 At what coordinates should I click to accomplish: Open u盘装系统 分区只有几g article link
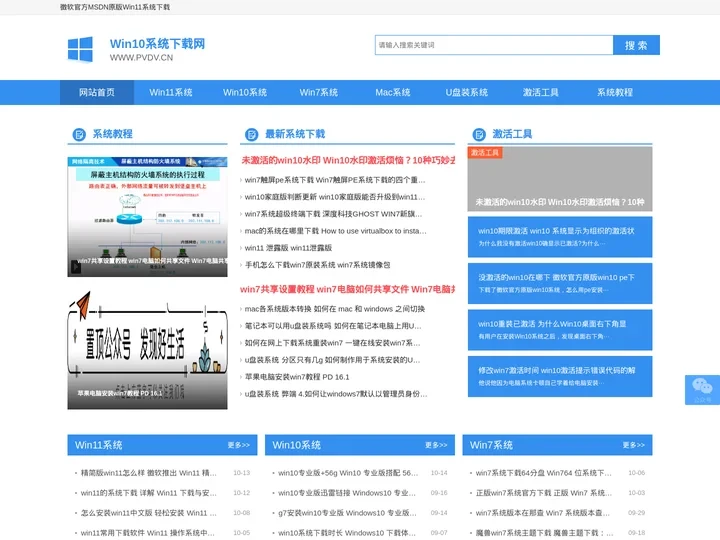[x=332, y=360]
